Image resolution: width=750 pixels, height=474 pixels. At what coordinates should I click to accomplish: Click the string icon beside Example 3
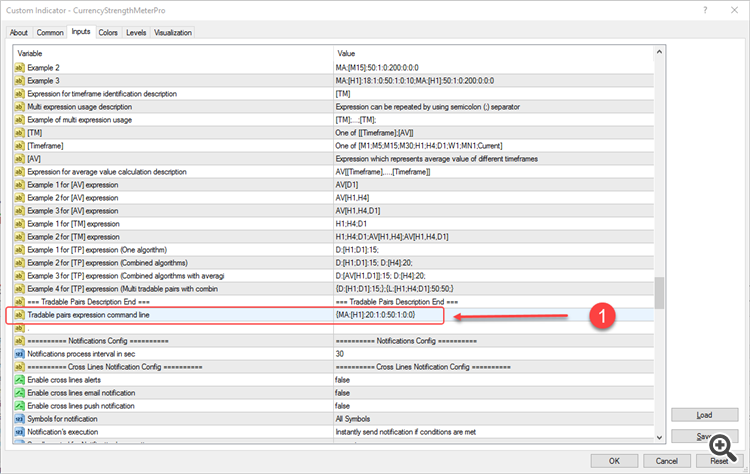(19, 80)
